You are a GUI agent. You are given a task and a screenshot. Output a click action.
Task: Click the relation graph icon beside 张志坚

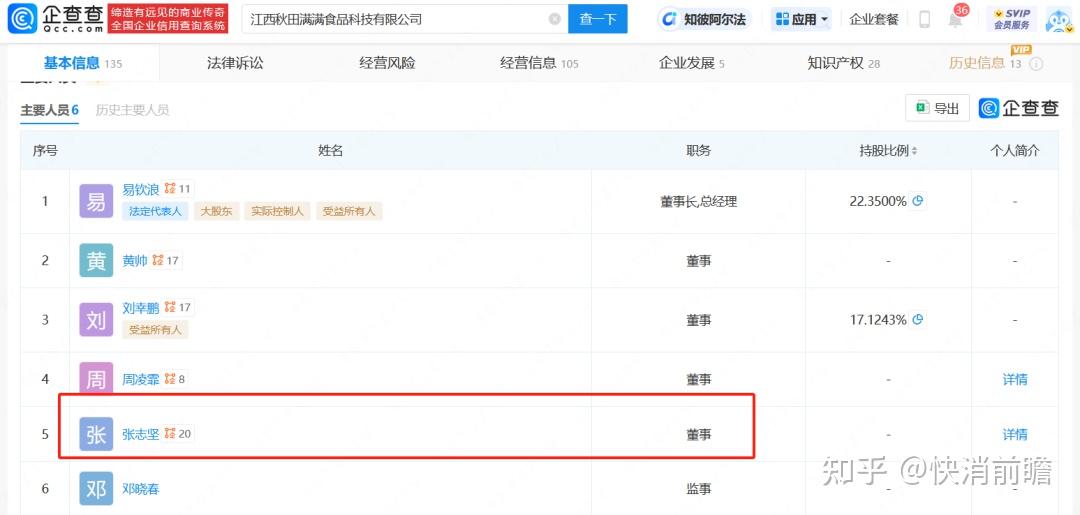tap(170, 434)
